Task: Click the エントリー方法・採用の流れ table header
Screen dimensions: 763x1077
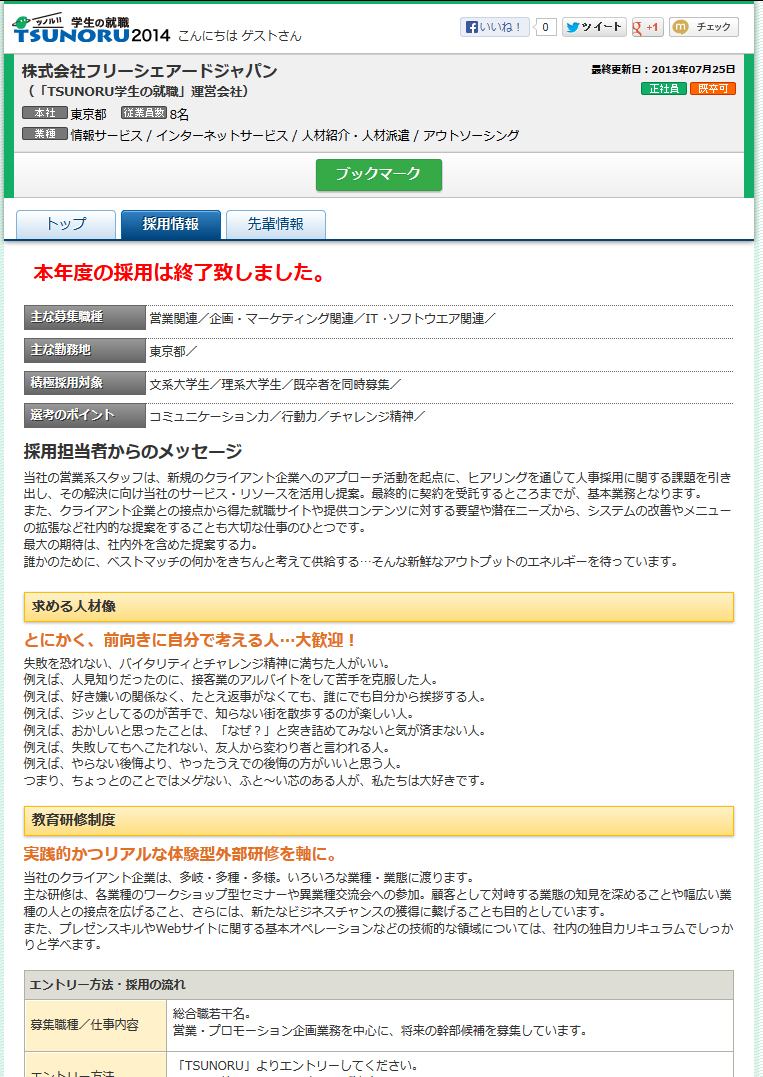Action: click(x=378, y=985)
